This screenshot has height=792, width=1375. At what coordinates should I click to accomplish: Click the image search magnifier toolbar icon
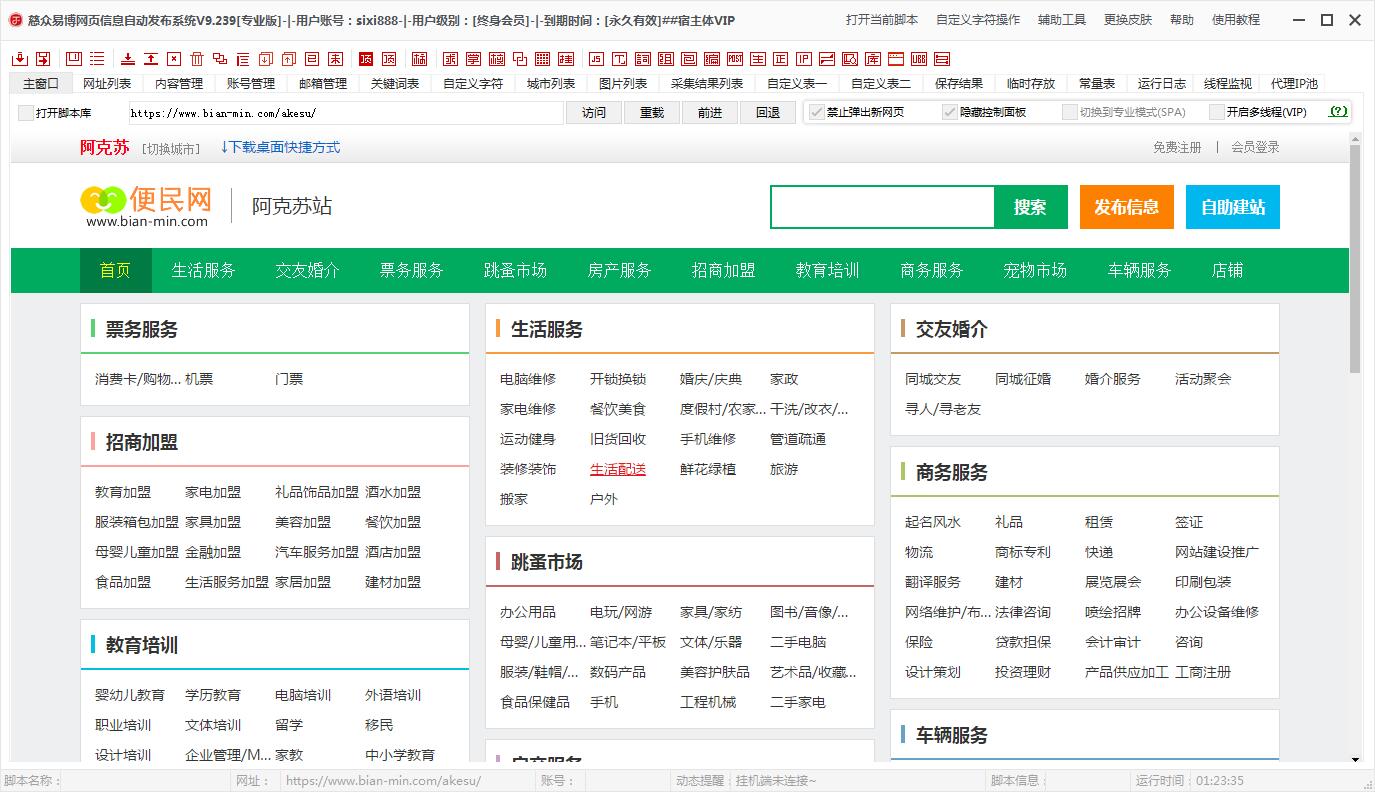[850, 59]
